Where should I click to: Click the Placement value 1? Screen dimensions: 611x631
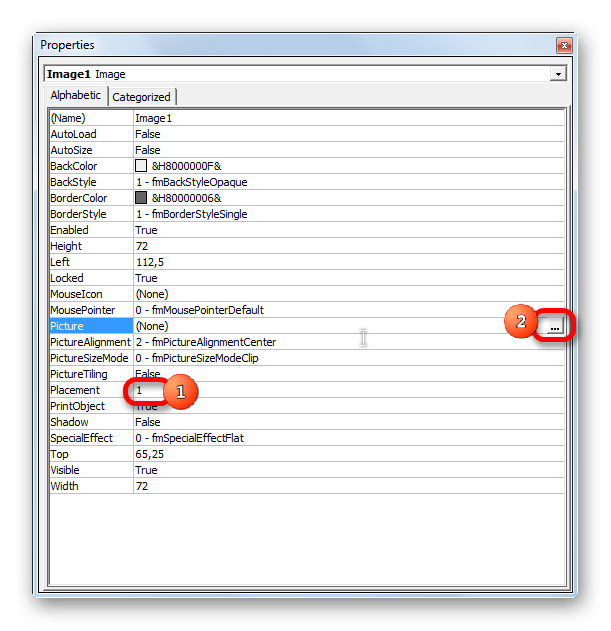(x=349, y=390)
